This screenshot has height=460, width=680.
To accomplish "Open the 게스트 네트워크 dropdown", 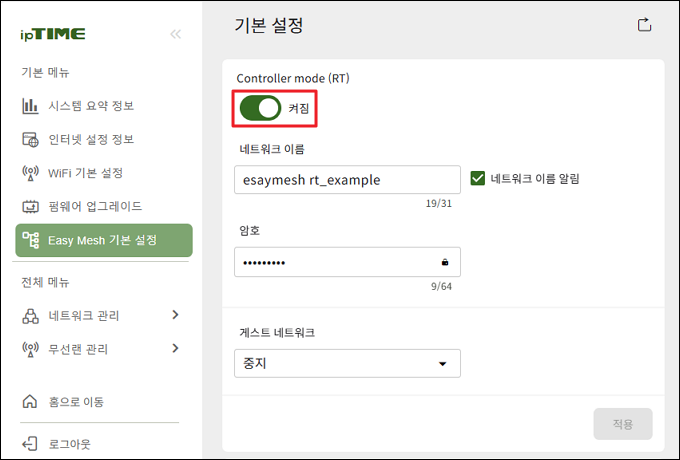I will [347, 363].
